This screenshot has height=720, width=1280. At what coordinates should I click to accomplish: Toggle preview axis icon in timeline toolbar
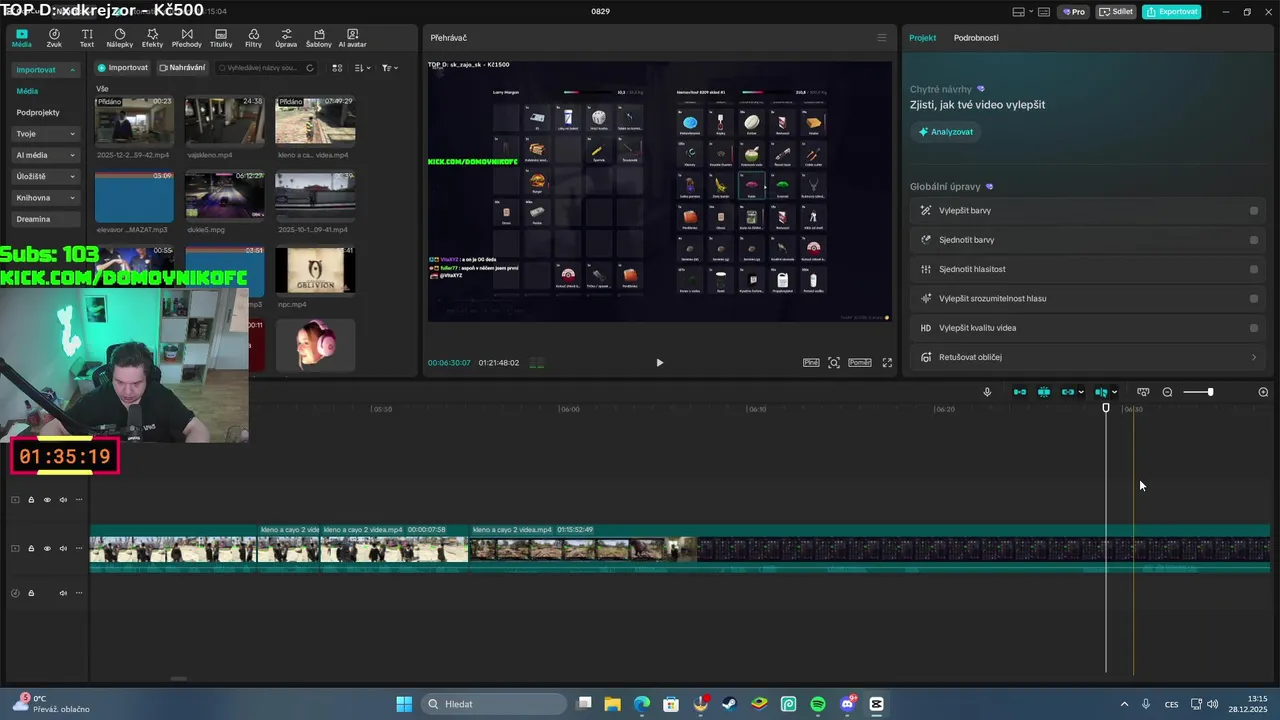(x=1101, y=392)
